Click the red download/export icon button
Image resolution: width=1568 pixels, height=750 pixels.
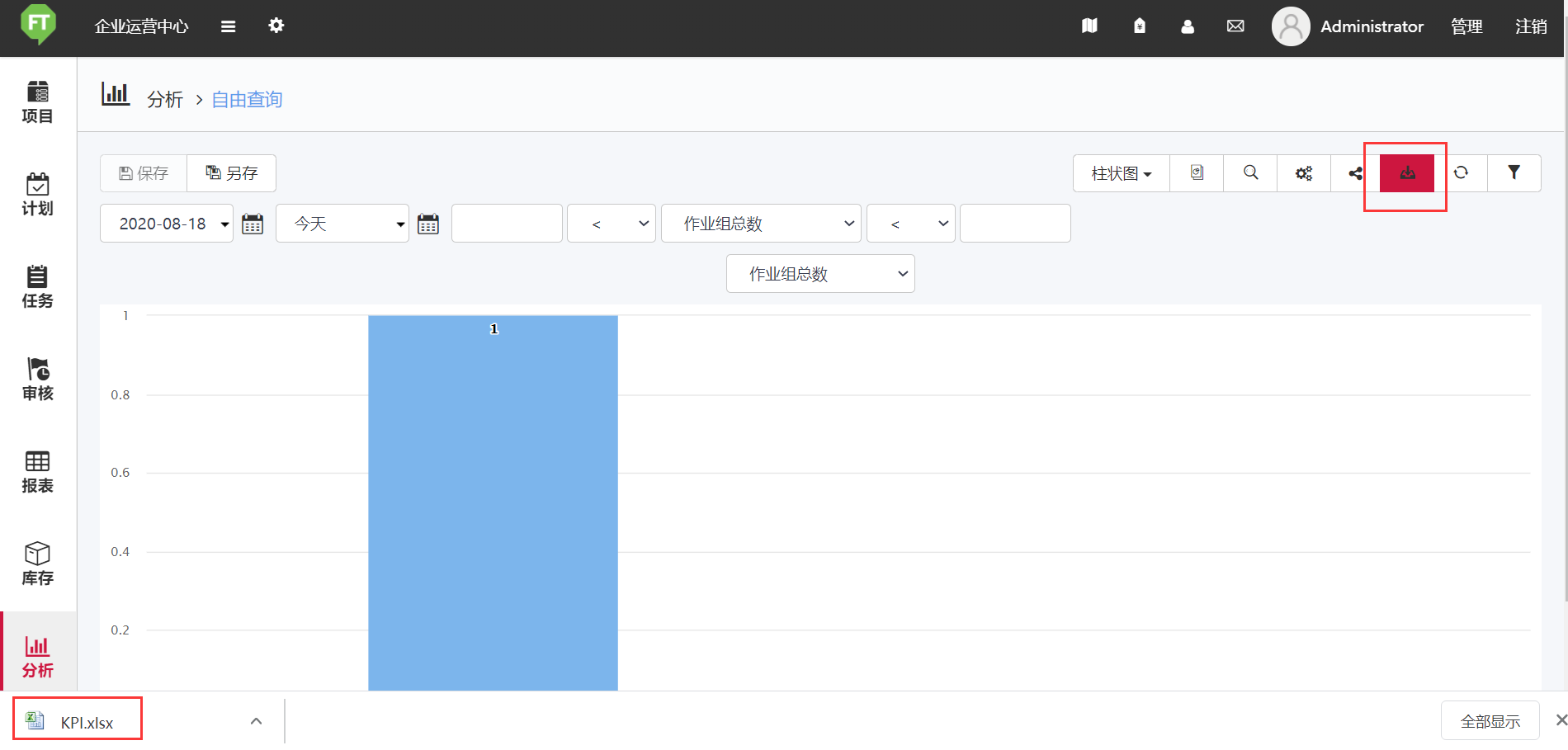(1407, 173)
